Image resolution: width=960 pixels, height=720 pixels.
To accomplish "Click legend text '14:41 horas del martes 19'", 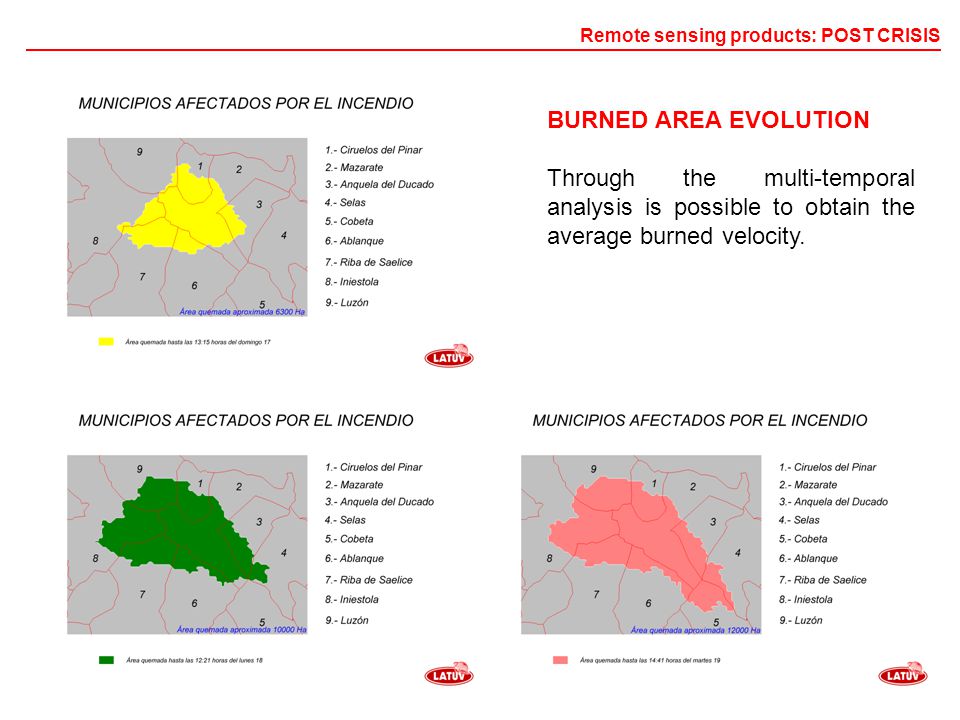I will pos(684,660).
